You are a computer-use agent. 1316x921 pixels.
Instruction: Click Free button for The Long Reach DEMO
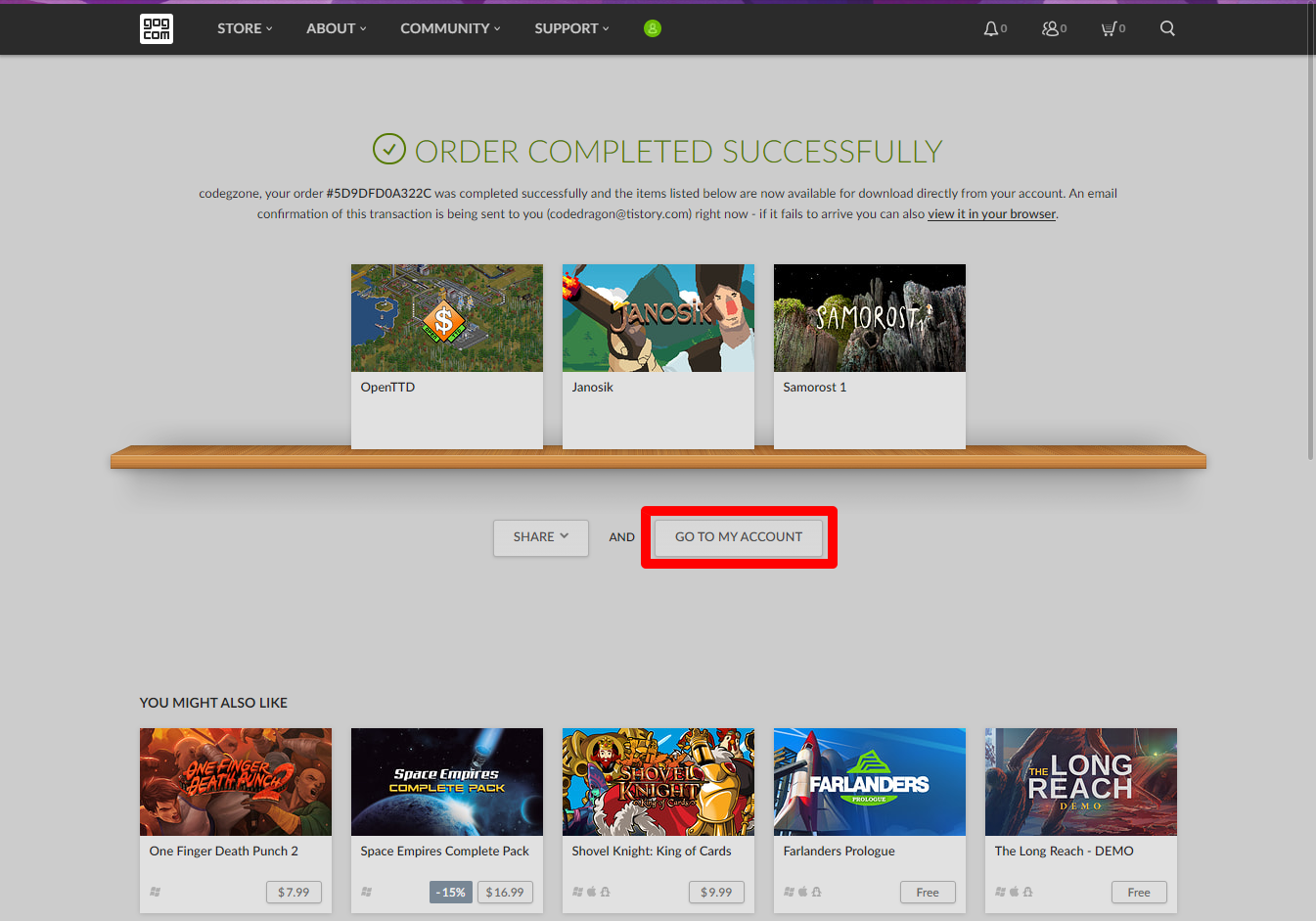tap(1139, 892)
